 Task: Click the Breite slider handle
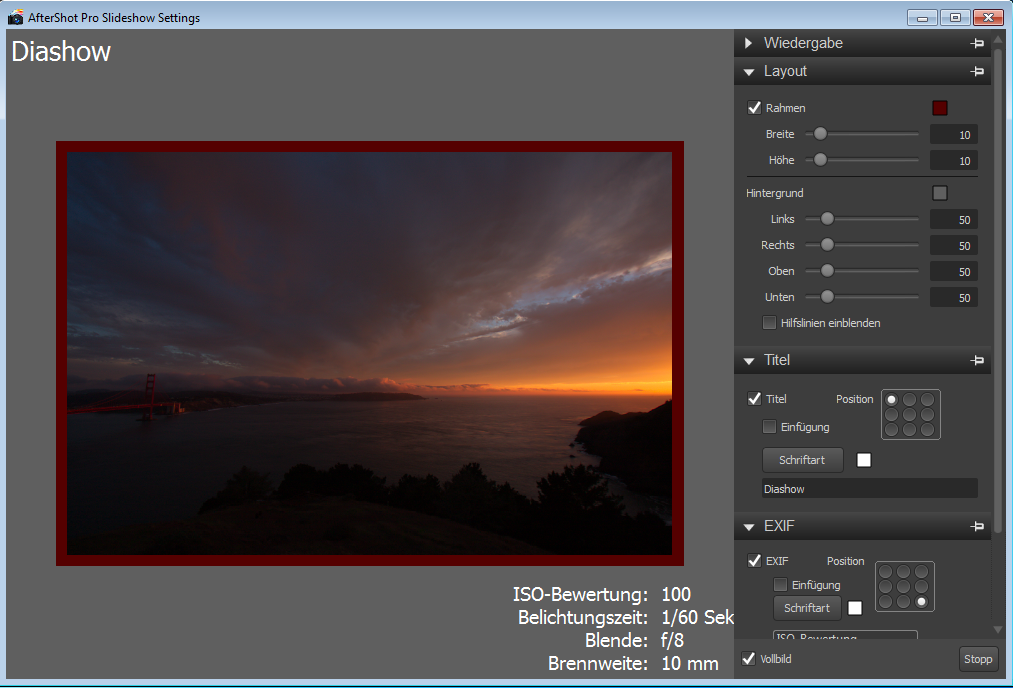tap(820, 134)
